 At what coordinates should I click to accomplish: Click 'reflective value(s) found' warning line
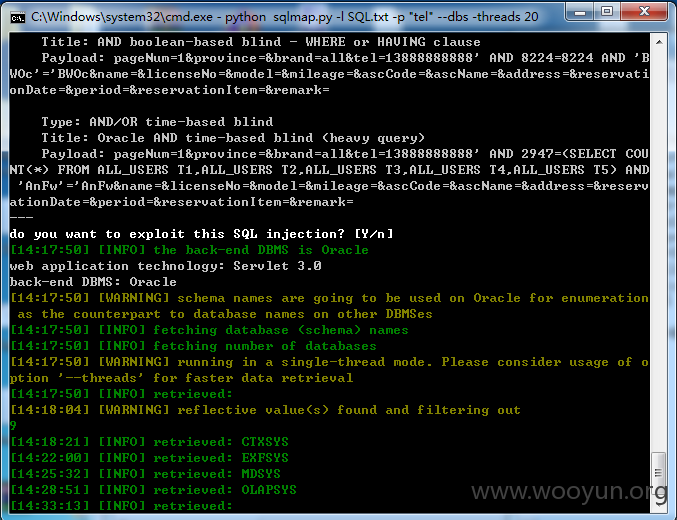265,410
